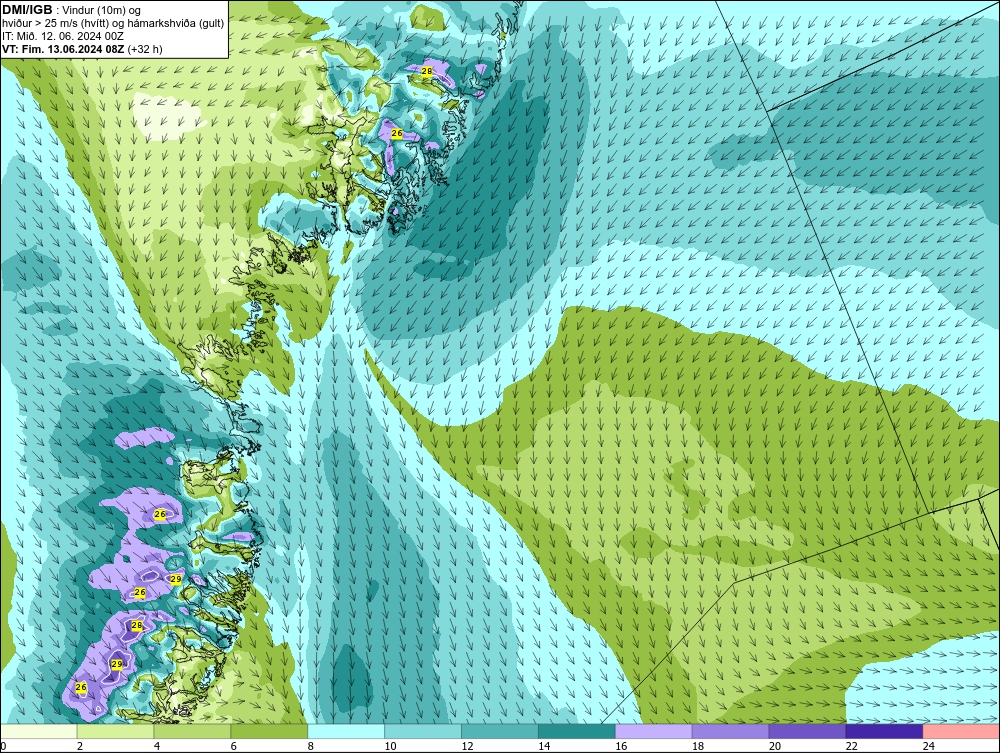Click the 0–2 m/s pale yellow legend swatch
This screenshot has width=1000, height=753.
(x=38, y=731)
